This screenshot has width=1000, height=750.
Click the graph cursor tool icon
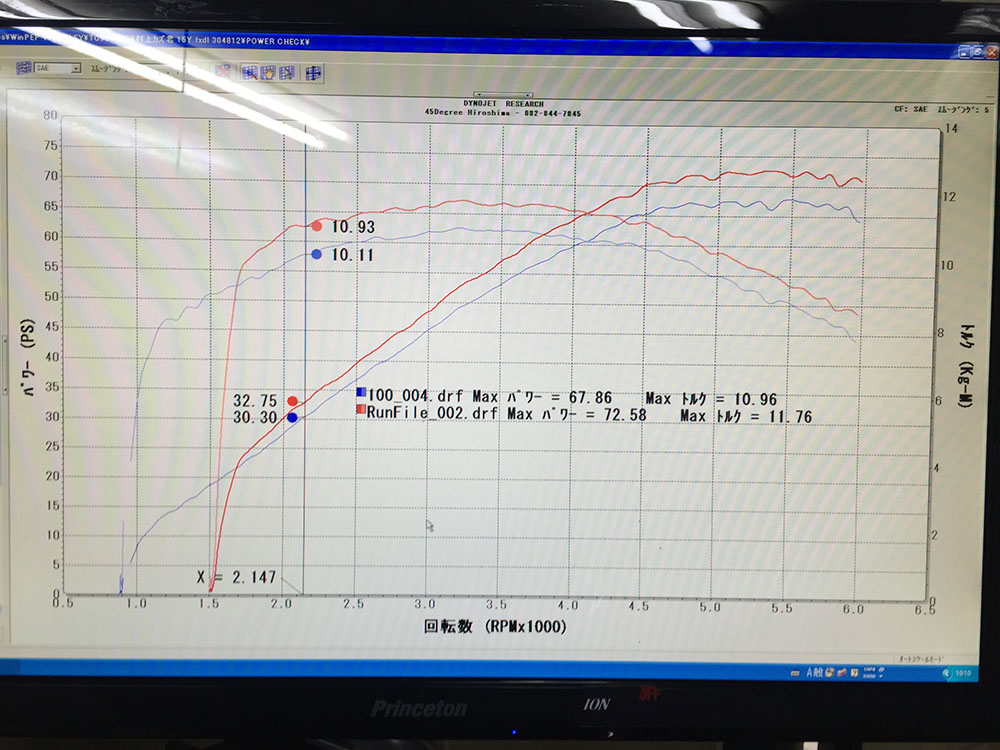pyautogui.click(x=287, y=72)
